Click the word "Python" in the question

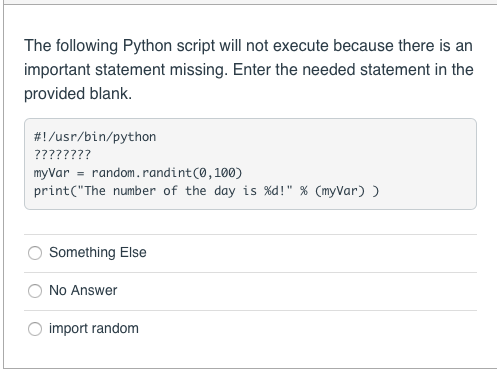147,46
